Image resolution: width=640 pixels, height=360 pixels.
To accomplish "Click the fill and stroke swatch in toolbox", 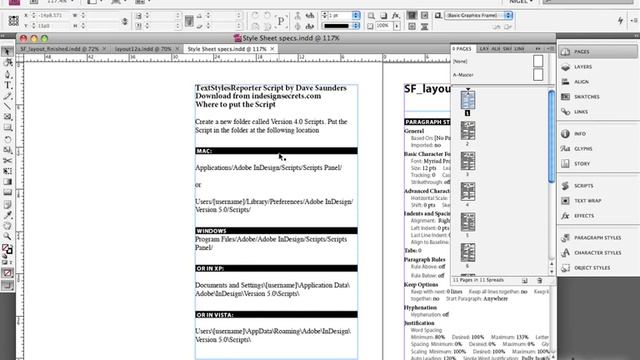I will click(7, 248).
